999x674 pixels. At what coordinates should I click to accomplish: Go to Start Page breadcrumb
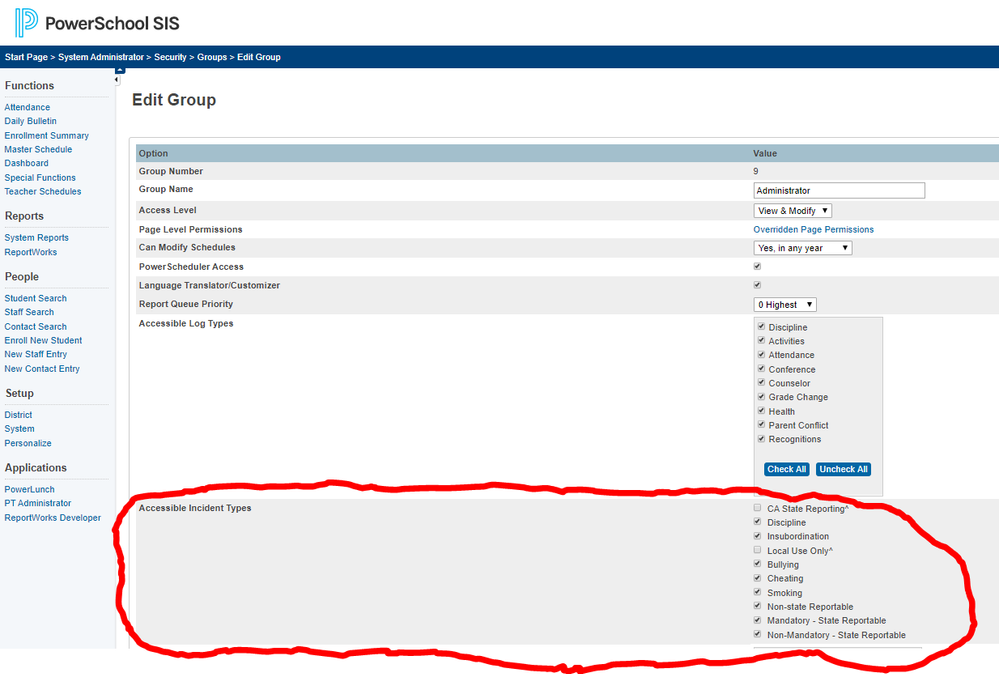click(x=26, y=57)
